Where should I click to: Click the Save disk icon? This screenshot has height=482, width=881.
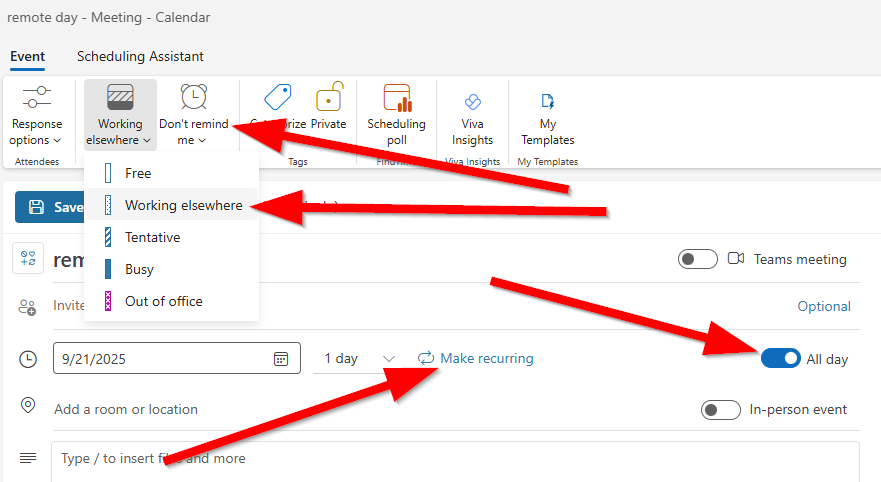click(37, 207)
